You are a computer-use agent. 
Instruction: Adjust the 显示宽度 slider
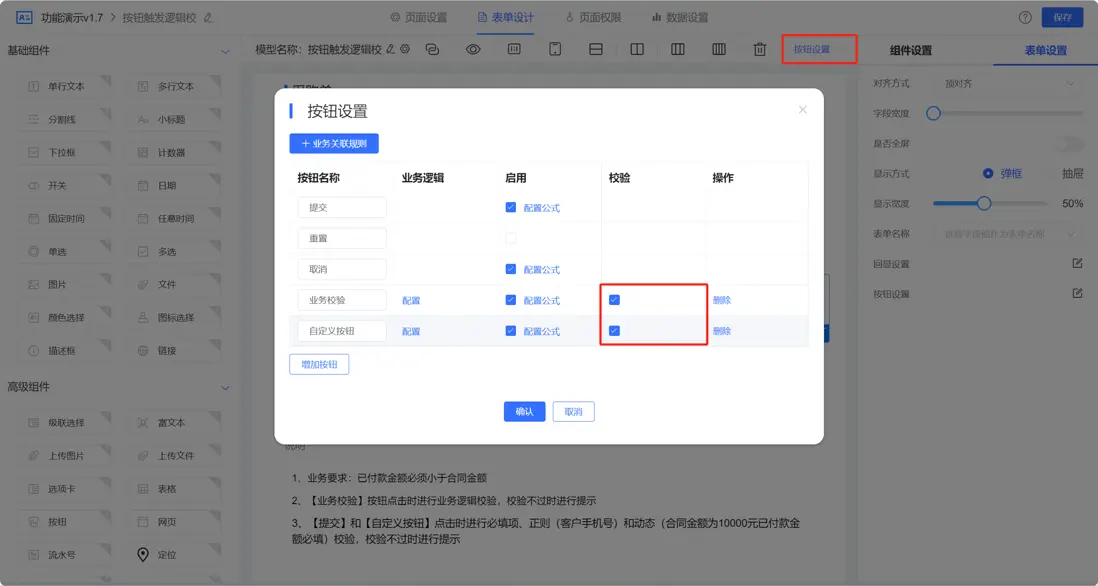[x=986, y=204]
